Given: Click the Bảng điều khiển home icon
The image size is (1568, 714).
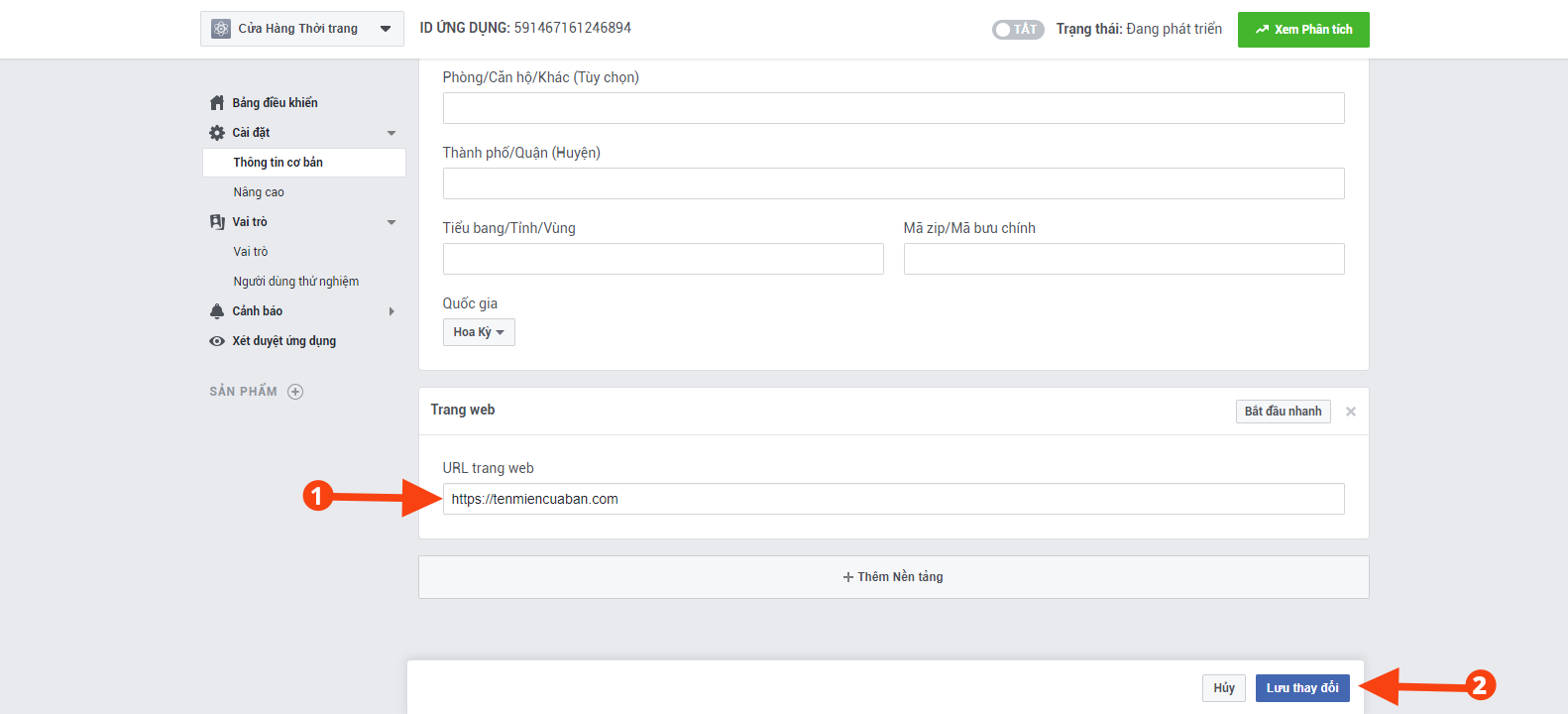Looking at the screenshot, I should click(217, 103).
